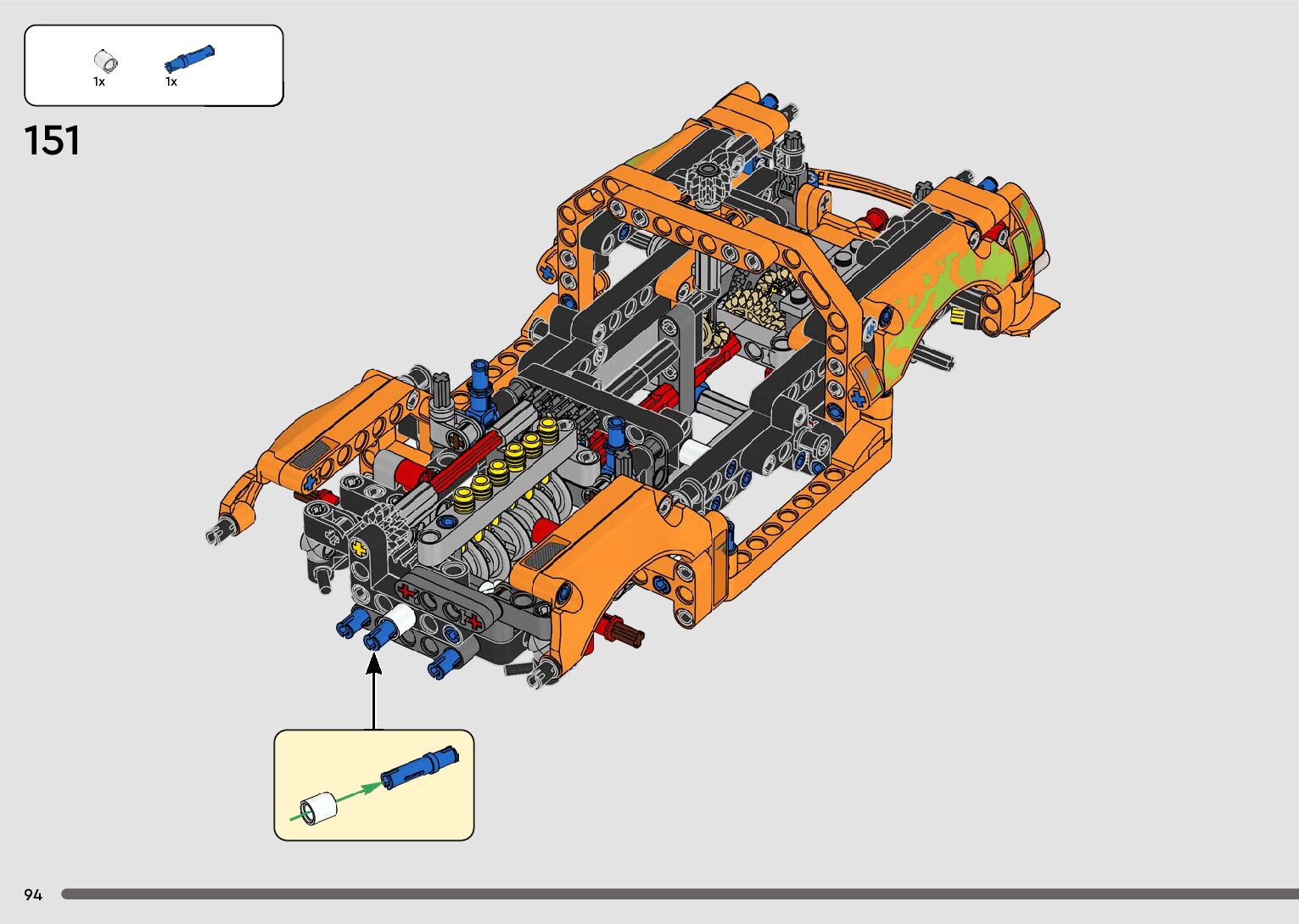1299x924 pixels.
Task: Click the gray progress bar at bottom
Action: click(x=679, y=893)
